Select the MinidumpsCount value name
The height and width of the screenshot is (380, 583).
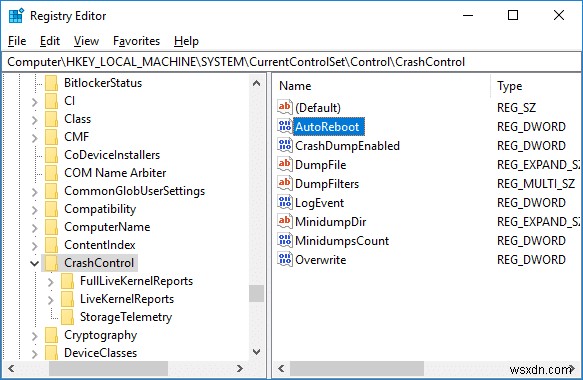click(x=342, y=241)
